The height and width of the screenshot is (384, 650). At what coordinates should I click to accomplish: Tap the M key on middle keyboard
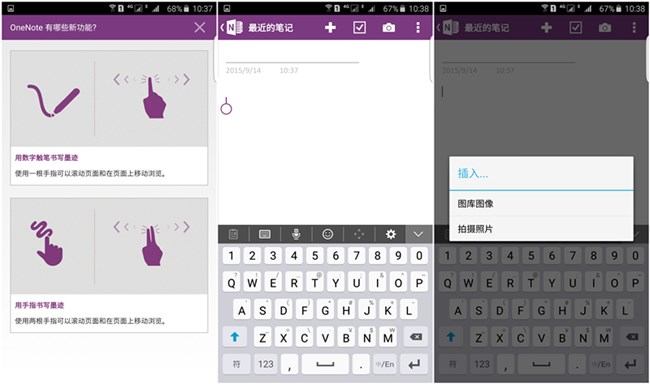tap(388, 337)
